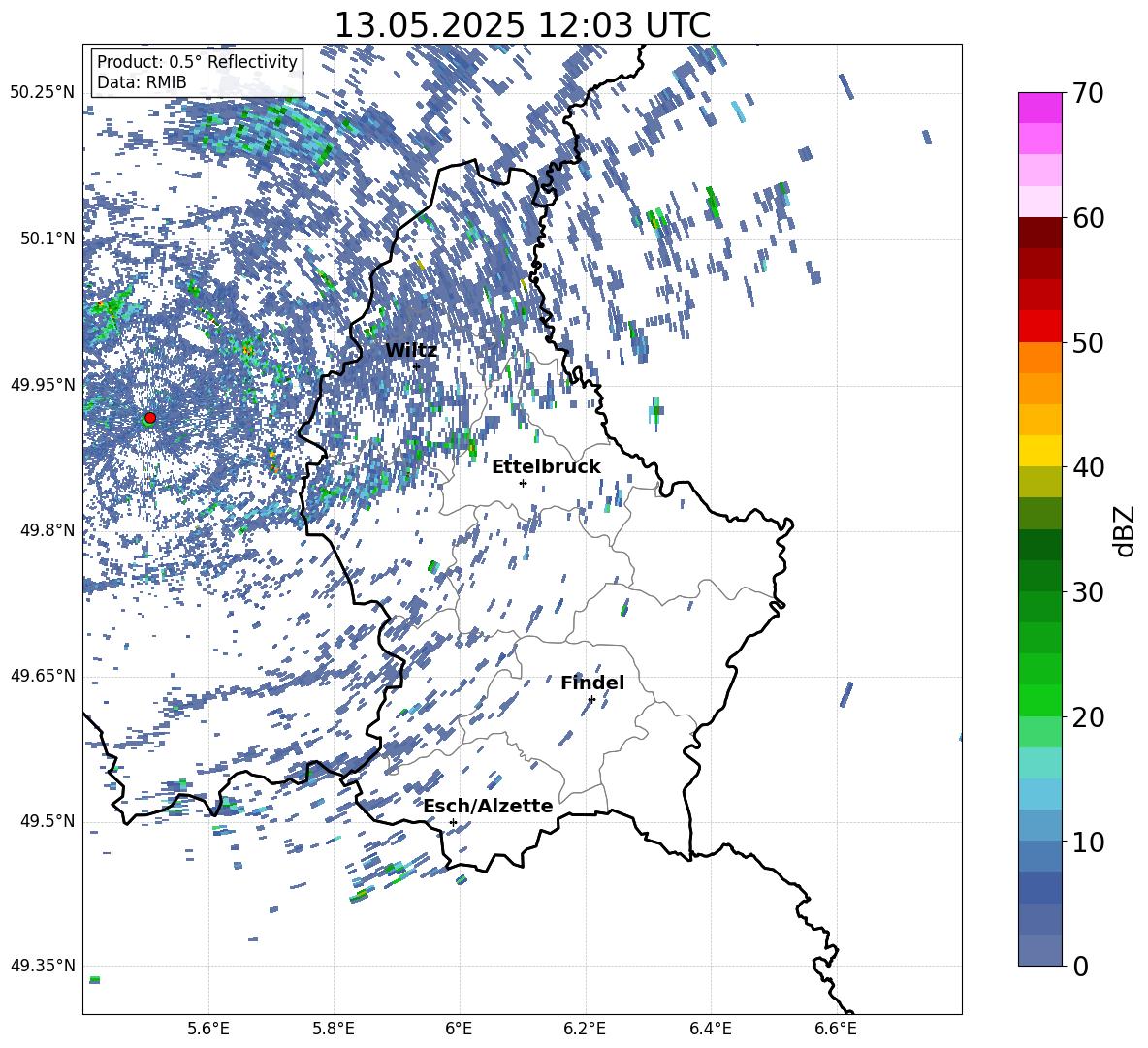Click the colorbar tick value 30
Viewport: 1148px width, 1048px height.
[1087, 591]
